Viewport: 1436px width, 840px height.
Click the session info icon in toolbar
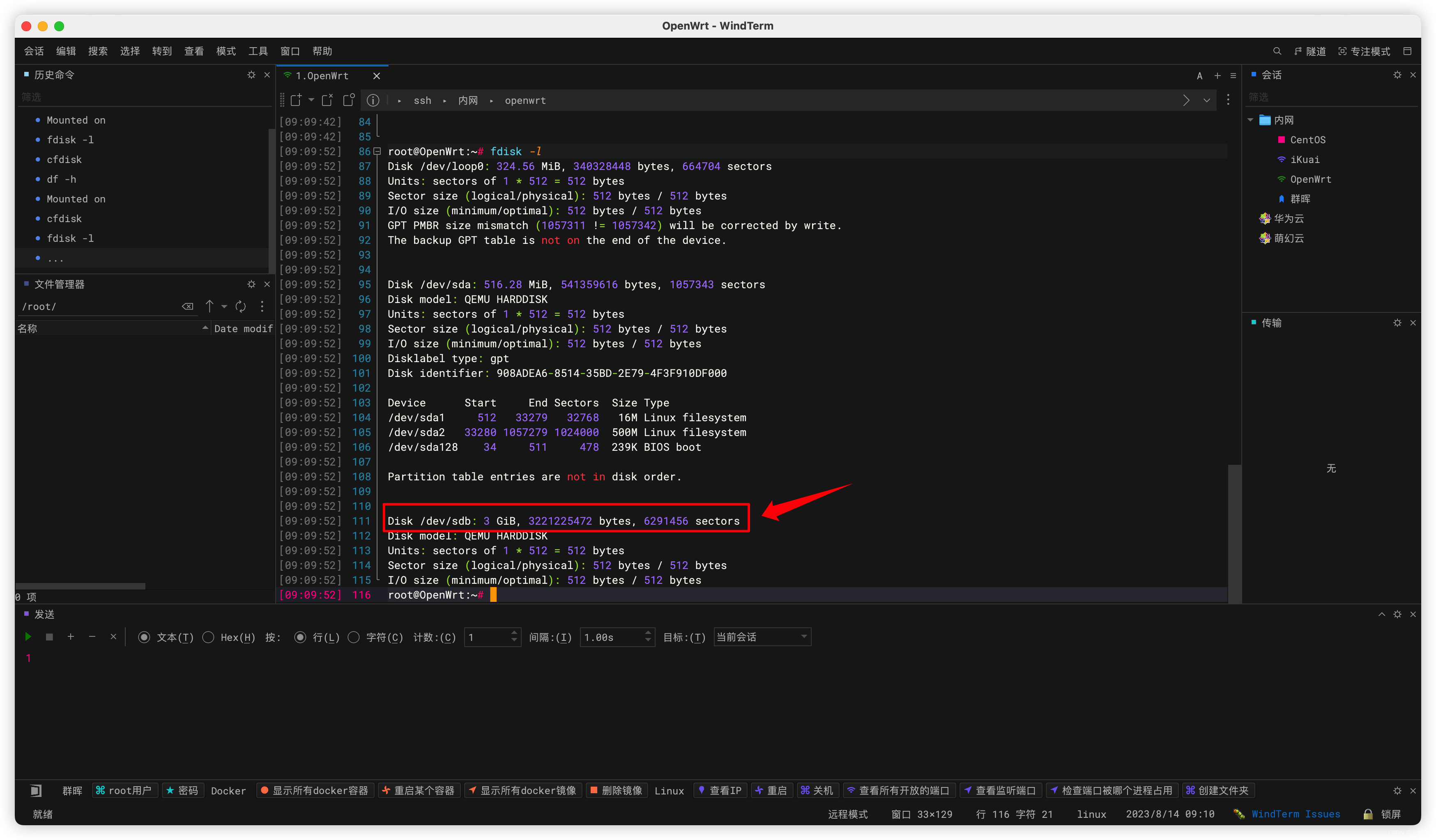(x=373, y=100)
